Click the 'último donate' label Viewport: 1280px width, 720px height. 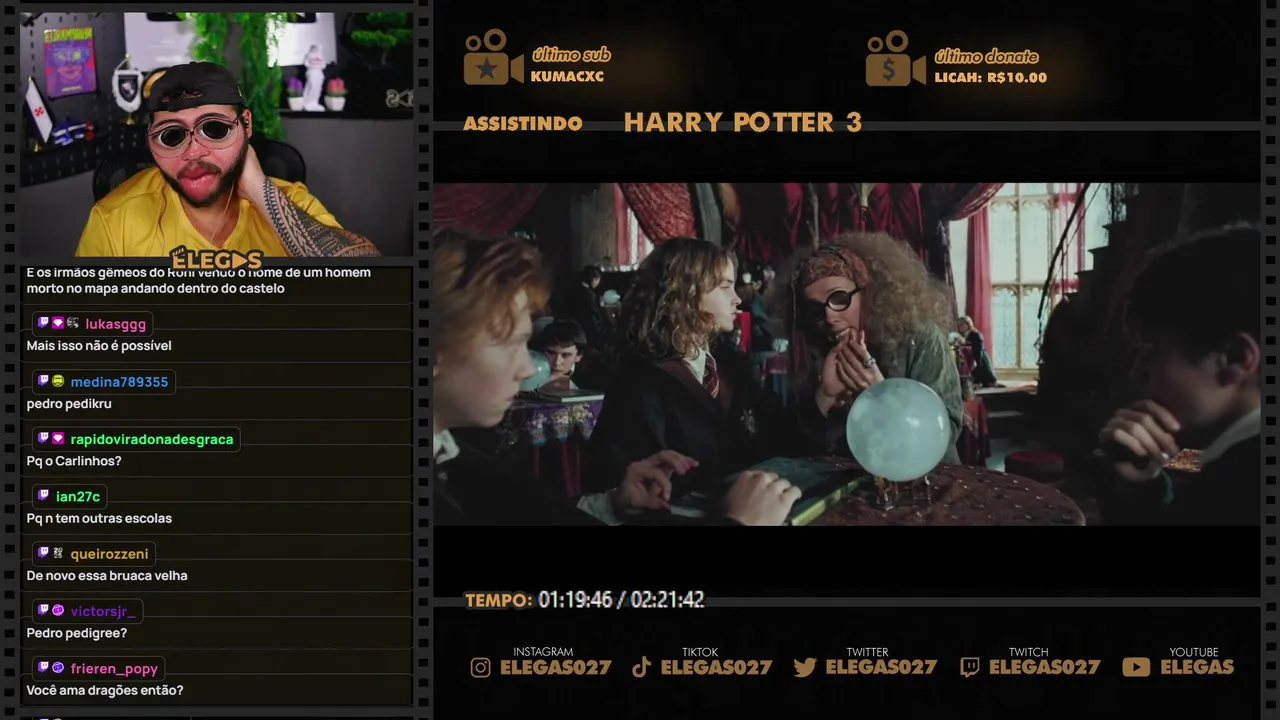(x=986, y=57)
